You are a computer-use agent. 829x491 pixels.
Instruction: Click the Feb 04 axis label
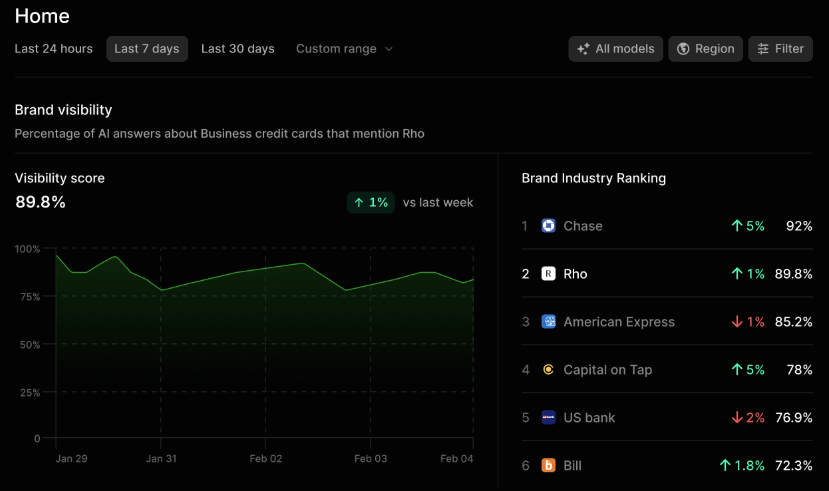[x=457, y=459]
